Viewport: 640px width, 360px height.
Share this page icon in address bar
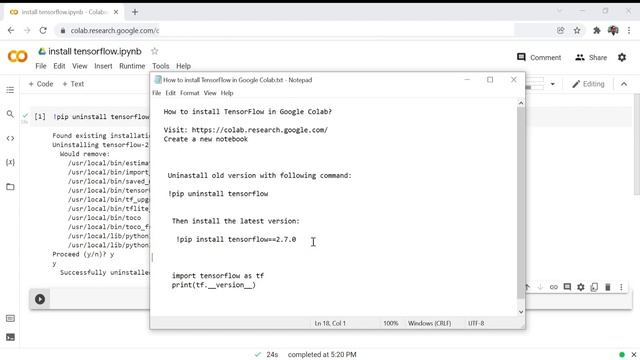[x=561, y=31]
